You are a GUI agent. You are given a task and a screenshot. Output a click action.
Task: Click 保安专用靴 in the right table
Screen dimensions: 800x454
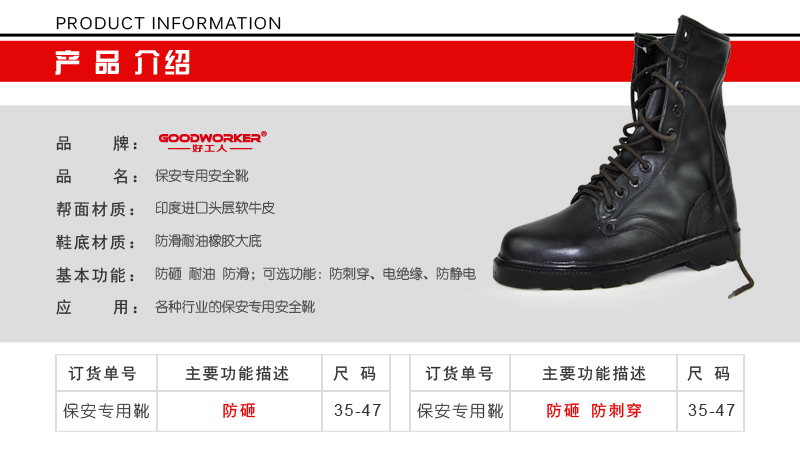pos(460,411)
